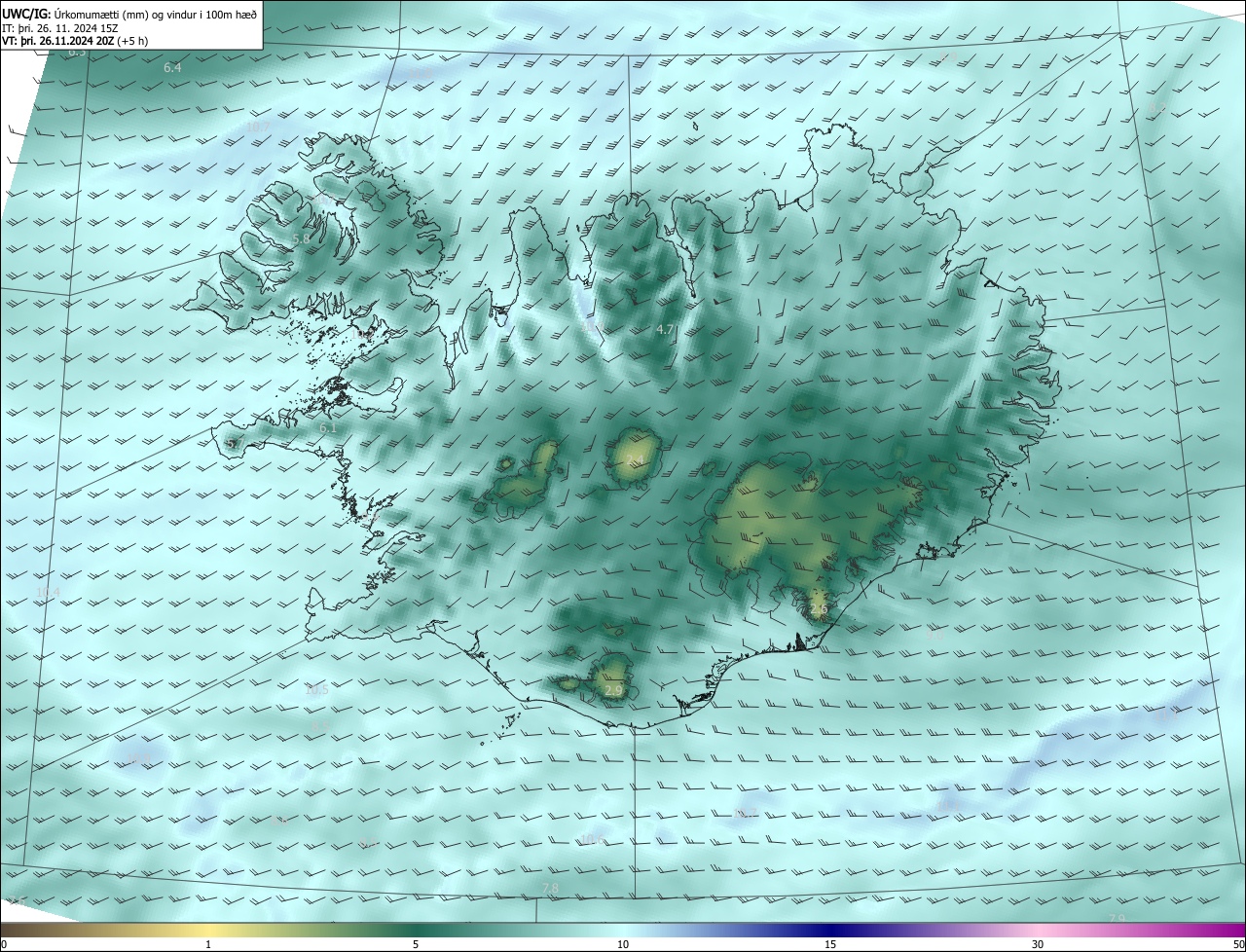Image resolution: width=1246 pixels, height=952 pixels.
Task: Click the 'UWC/IG:' label in the header box
Action: pyautogui.click(x=26, y=14)
